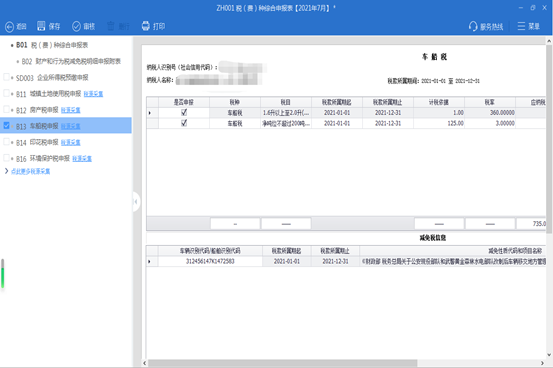This screenshot has height=368, width=553.
Task: Select the 3.00000 tax rate cell
Action: (490, 123)
